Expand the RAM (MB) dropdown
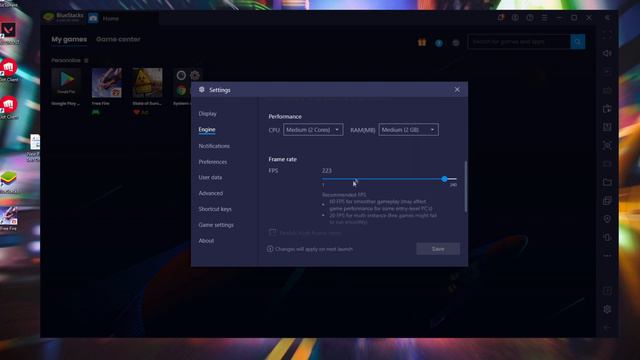Screen dimensions: 640x360 (409, 130)
